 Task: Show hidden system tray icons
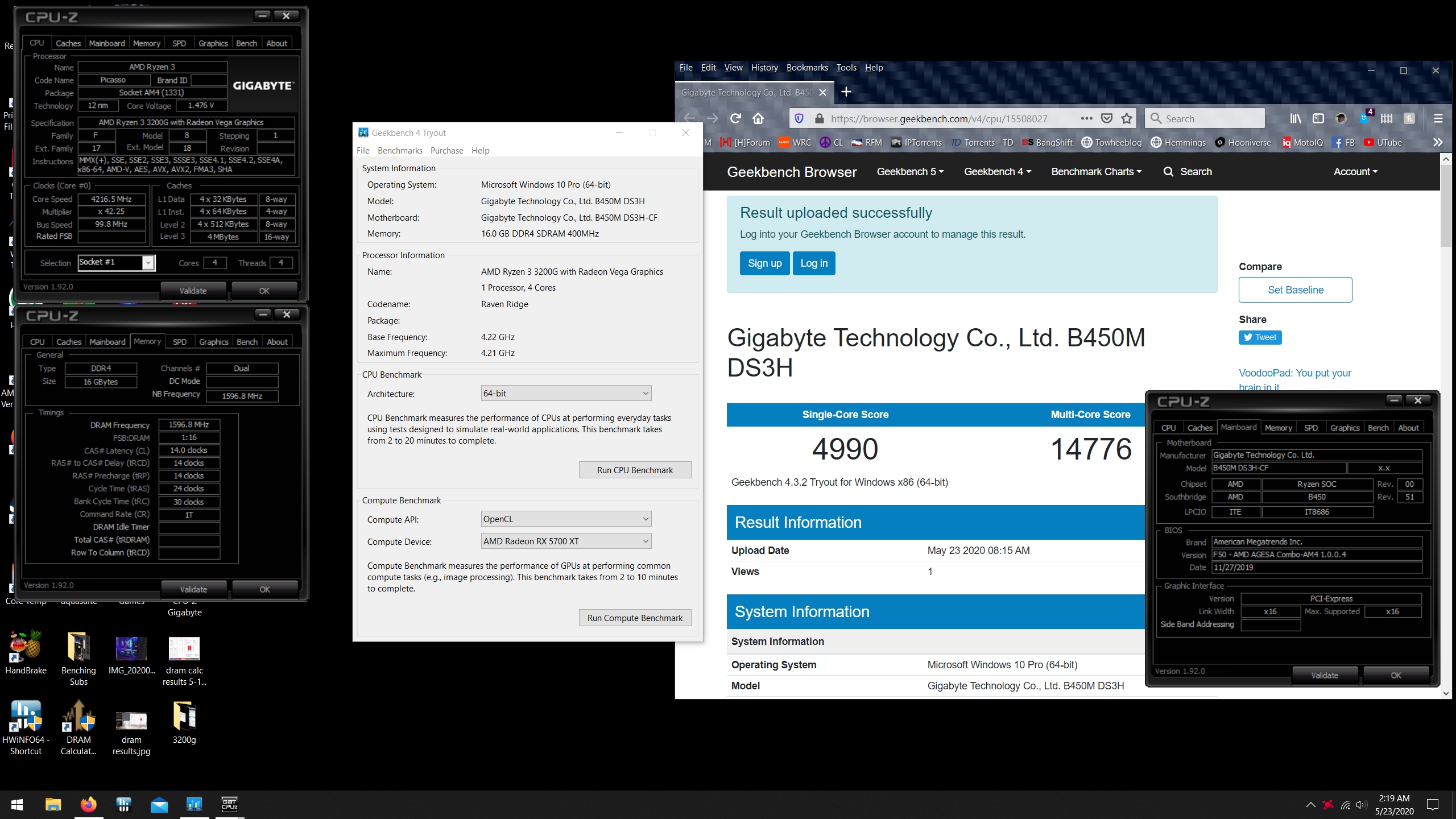click(x=1310, y=805)
